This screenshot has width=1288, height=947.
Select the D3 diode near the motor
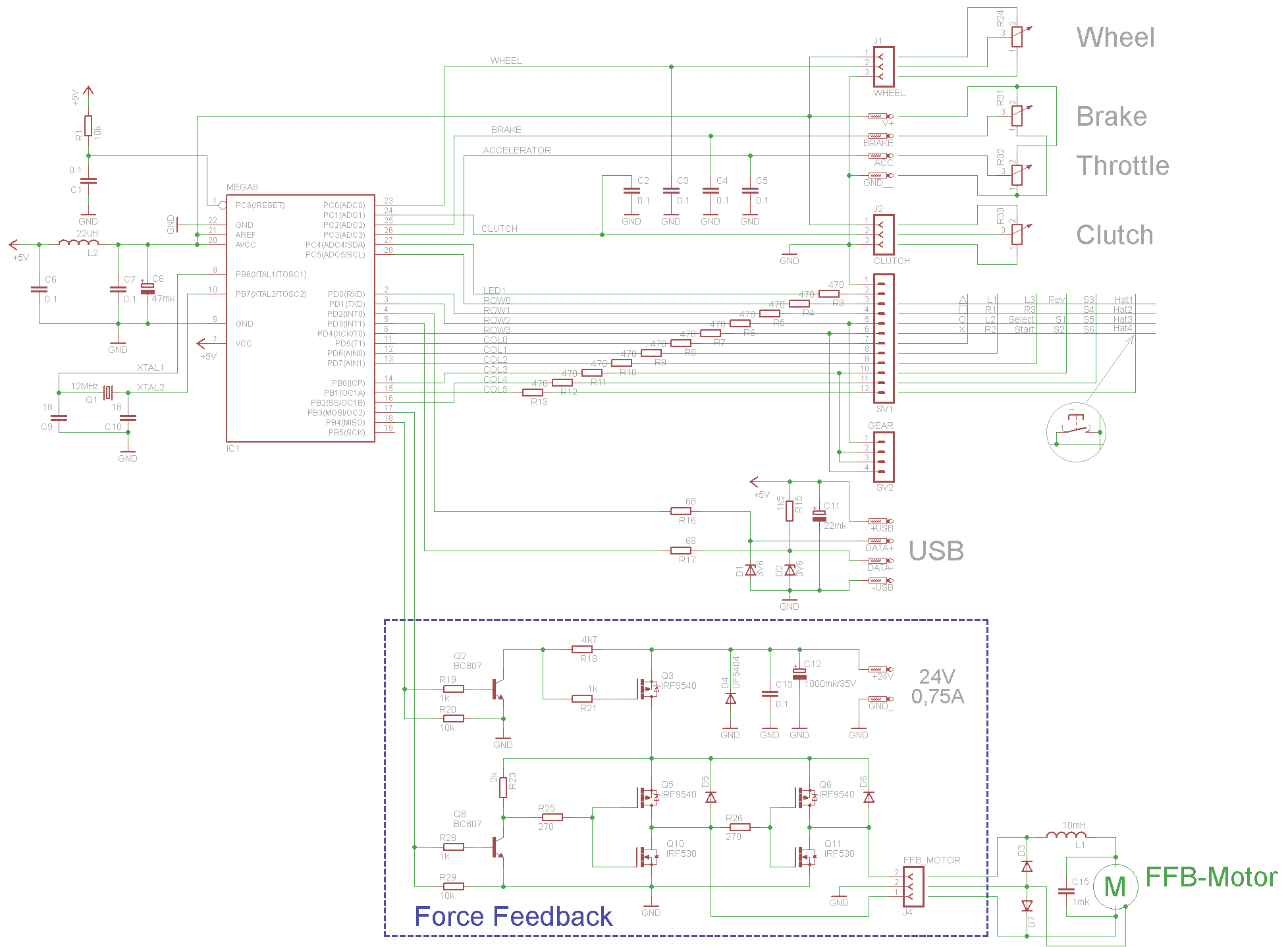(1027, 867)
